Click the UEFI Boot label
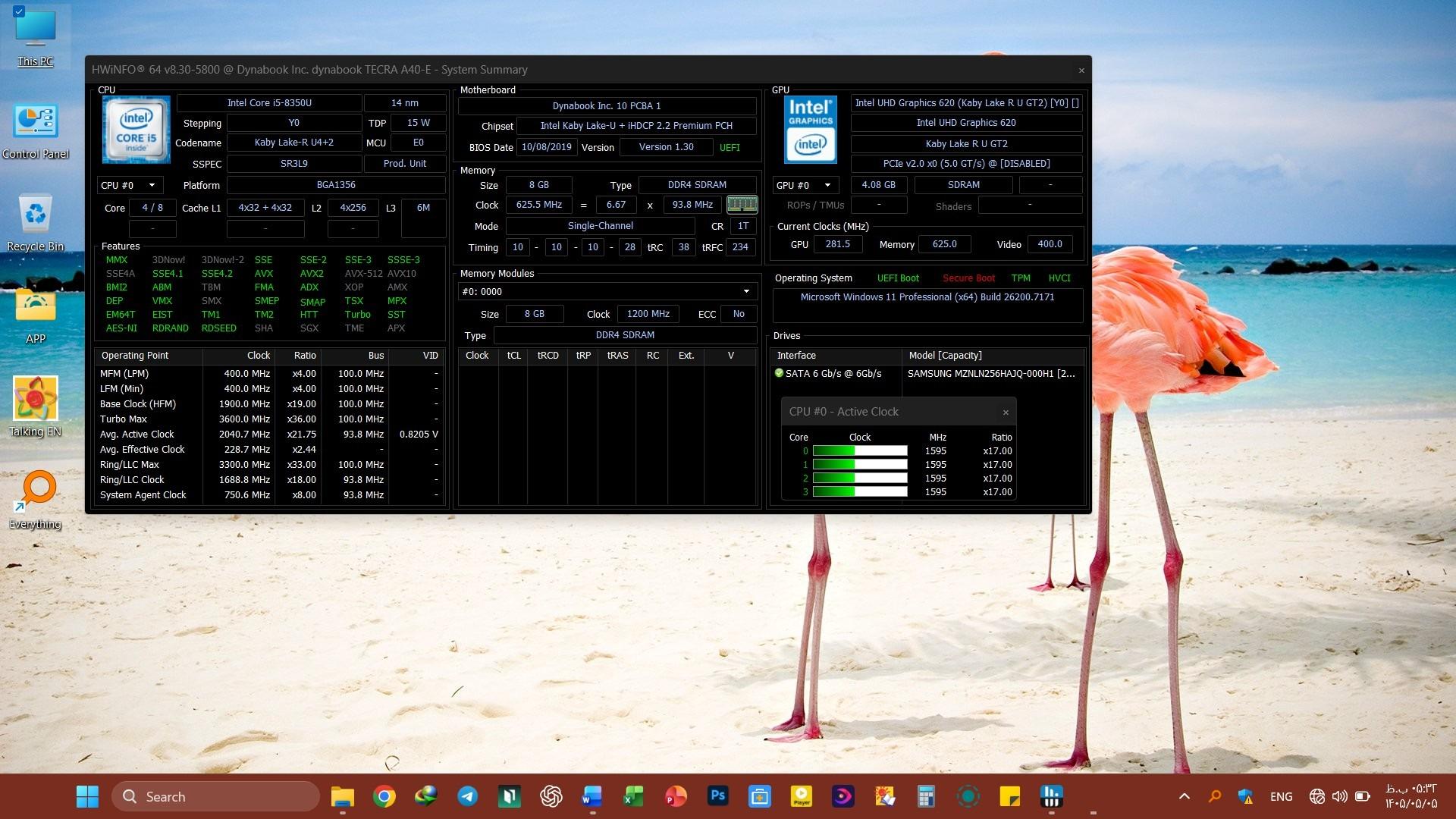This screenshot has width=1456, height=819. click(x=898, y=278)
